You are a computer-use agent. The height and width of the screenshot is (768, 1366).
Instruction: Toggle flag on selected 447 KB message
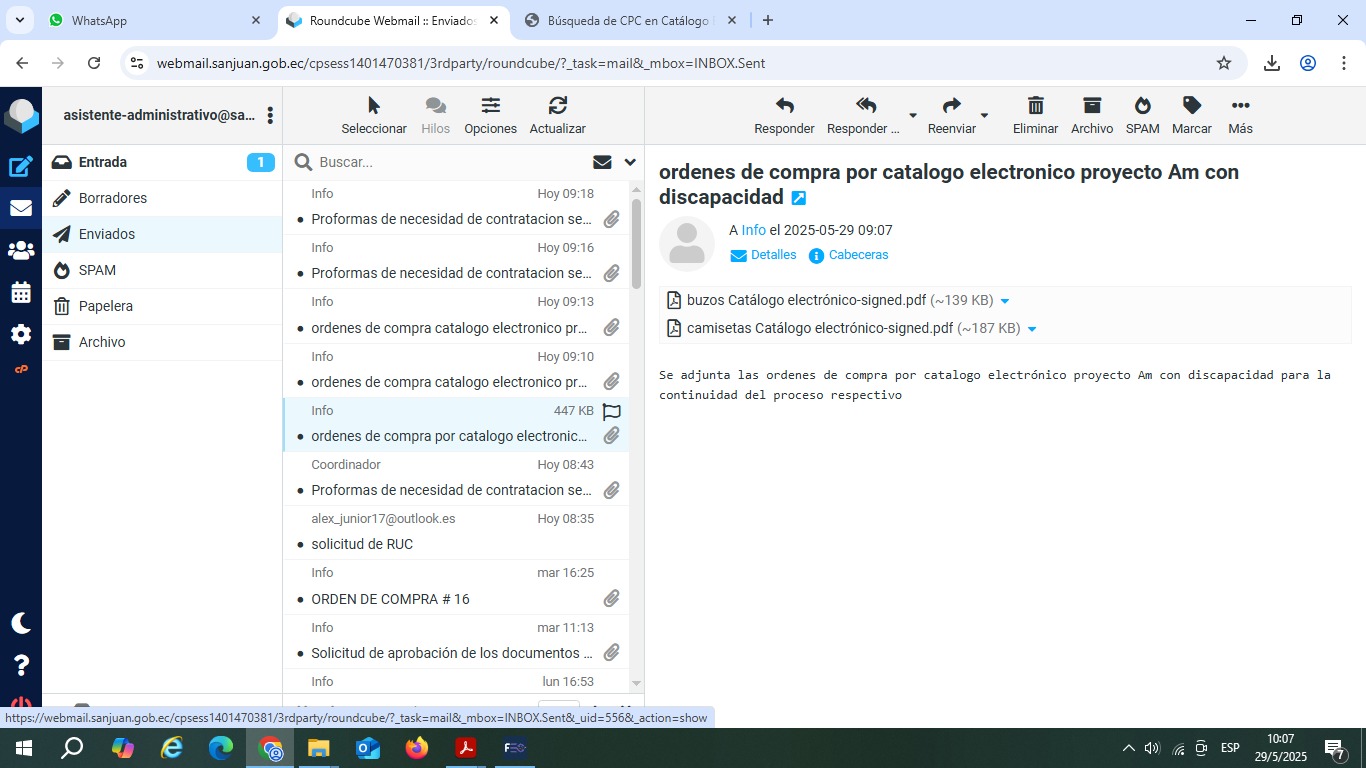611,411
